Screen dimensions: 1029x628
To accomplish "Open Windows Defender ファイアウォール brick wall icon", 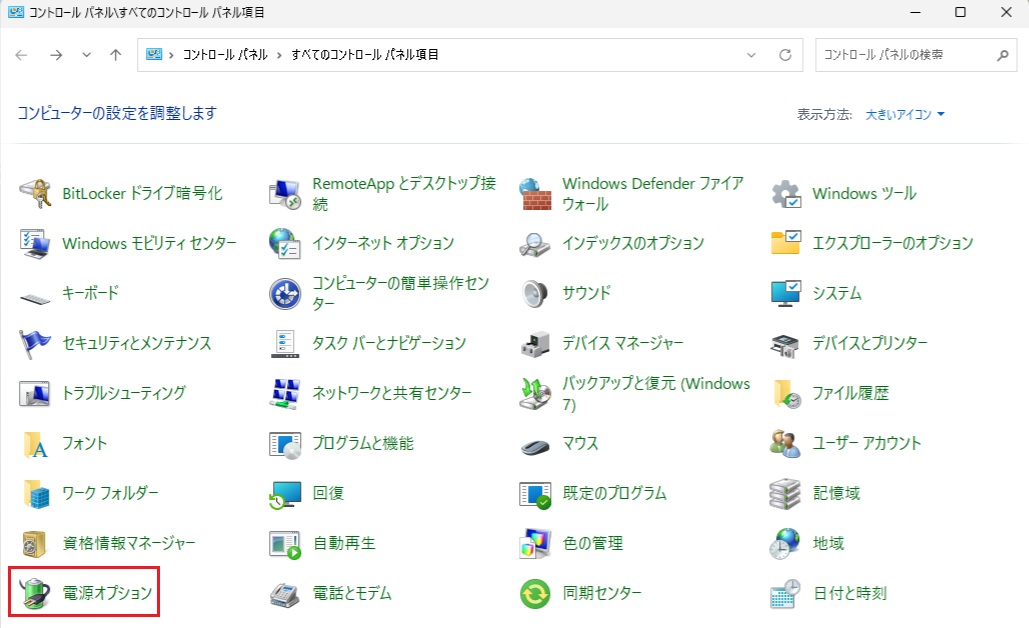I will tap(536, 194).
